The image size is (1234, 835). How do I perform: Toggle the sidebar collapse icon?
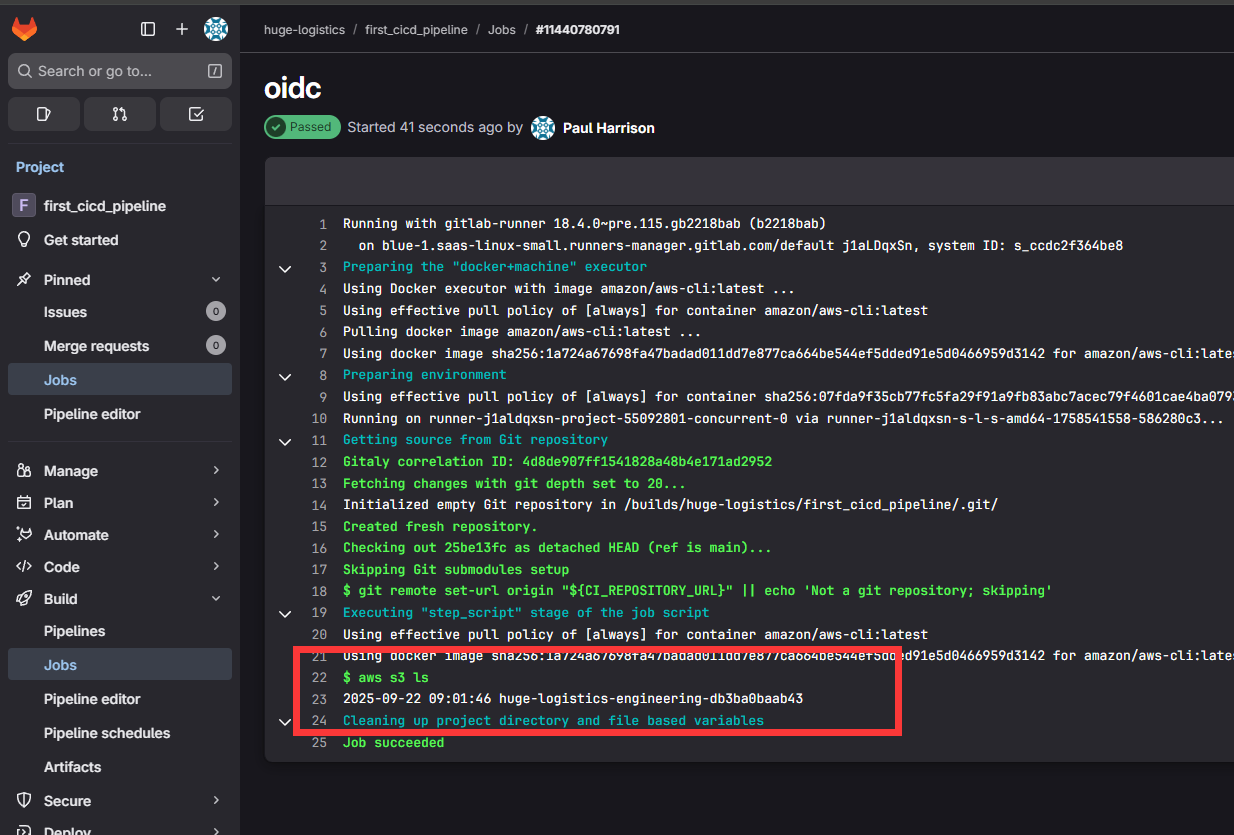[x=148, y=29]
